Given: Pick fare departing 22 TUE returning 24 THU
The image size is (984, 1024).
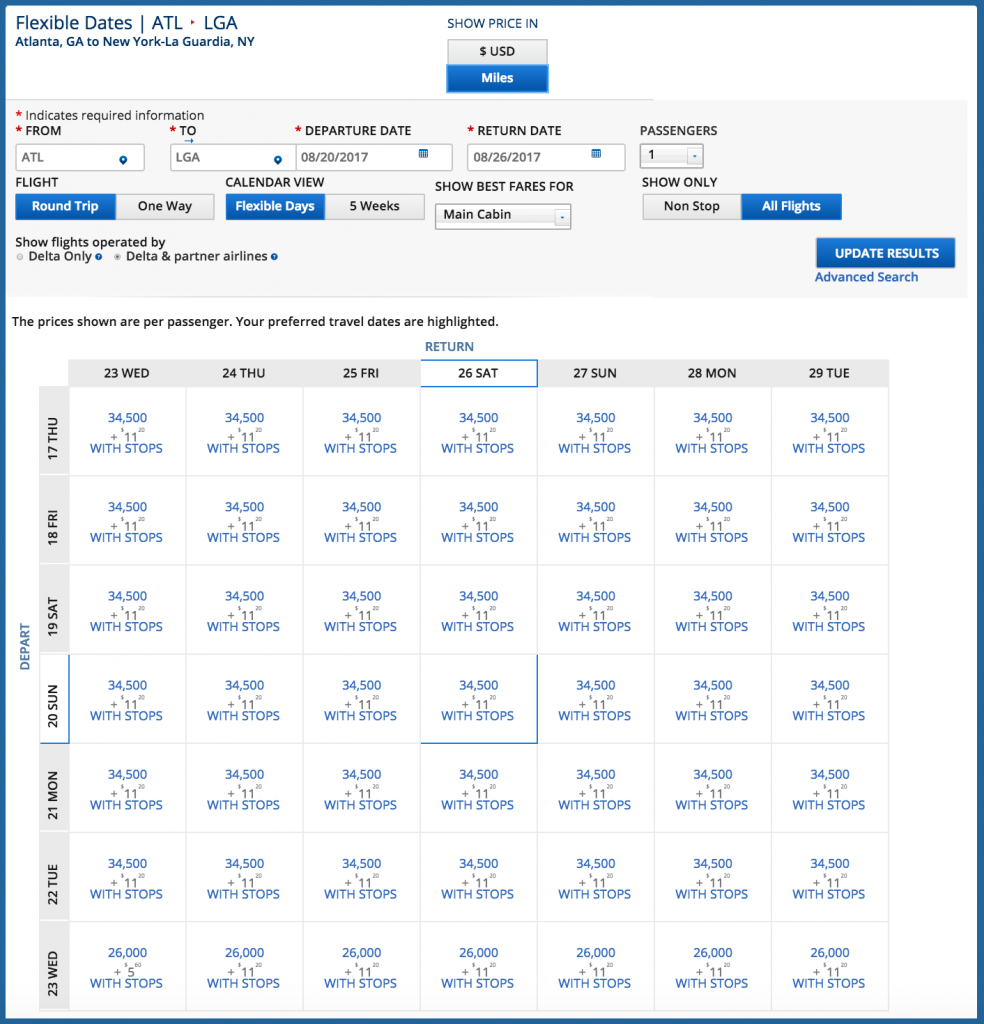Looking at the screenshot, I should tap(244, 878).
